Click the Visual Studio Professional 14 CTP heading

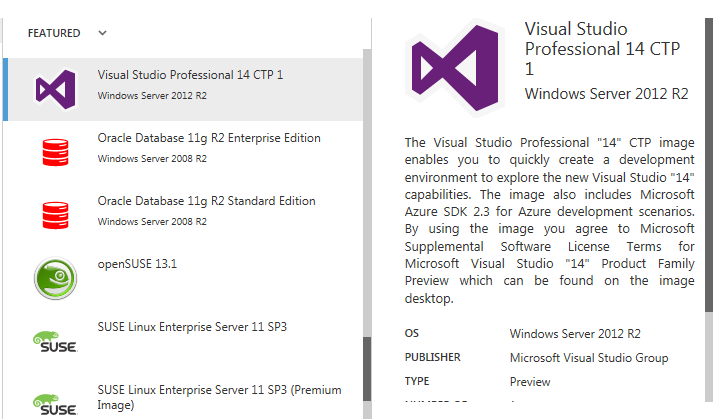click(602, 49)
